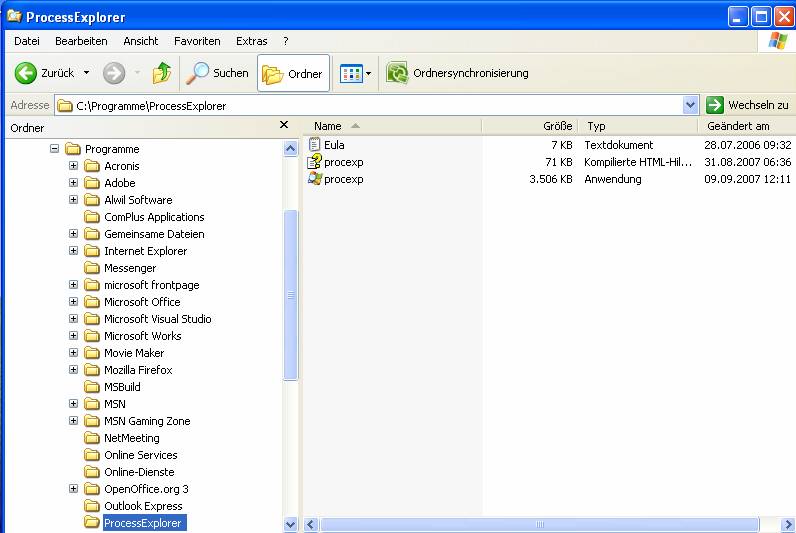Image resolution: width=796 pixels, height=533 pixels.
Task: Open the Ansichten view mode icon
Action: pos(351,74)
